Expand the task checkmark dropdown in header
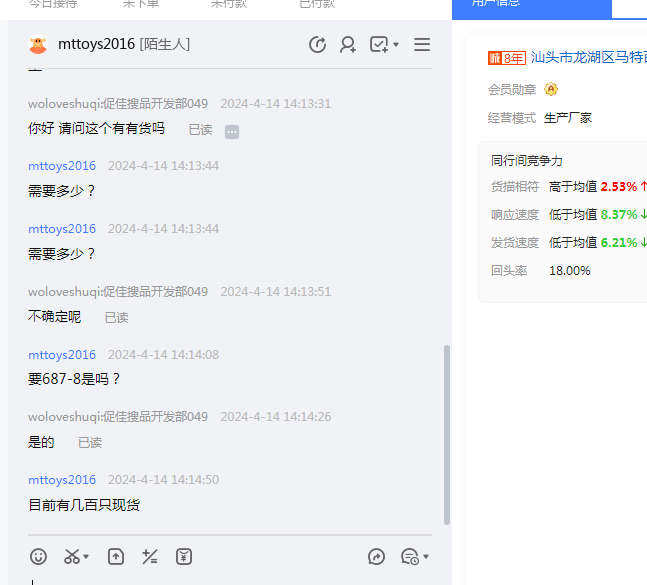 [x=396, y=45]
